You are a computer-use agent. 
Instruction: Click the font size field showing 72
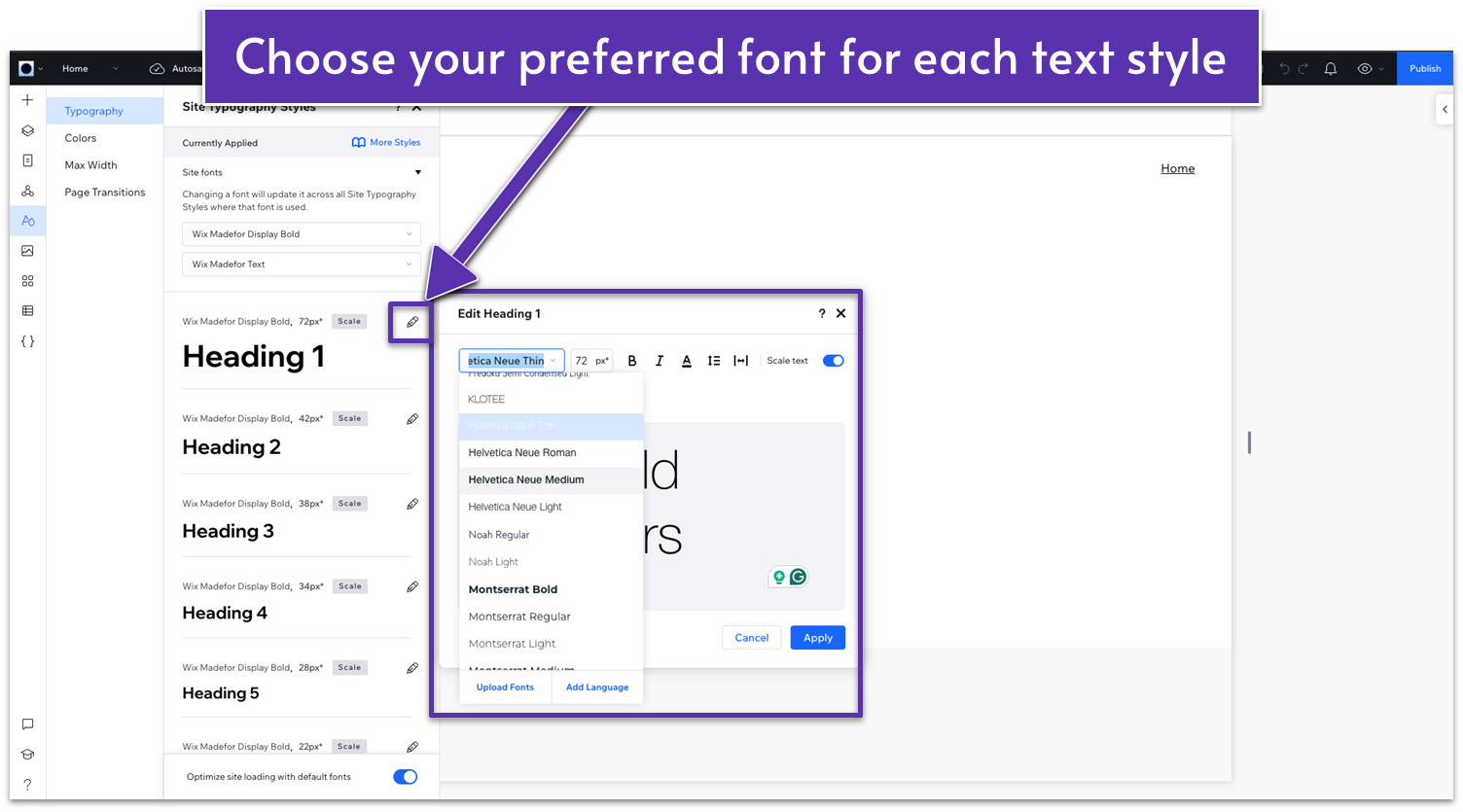591,361
